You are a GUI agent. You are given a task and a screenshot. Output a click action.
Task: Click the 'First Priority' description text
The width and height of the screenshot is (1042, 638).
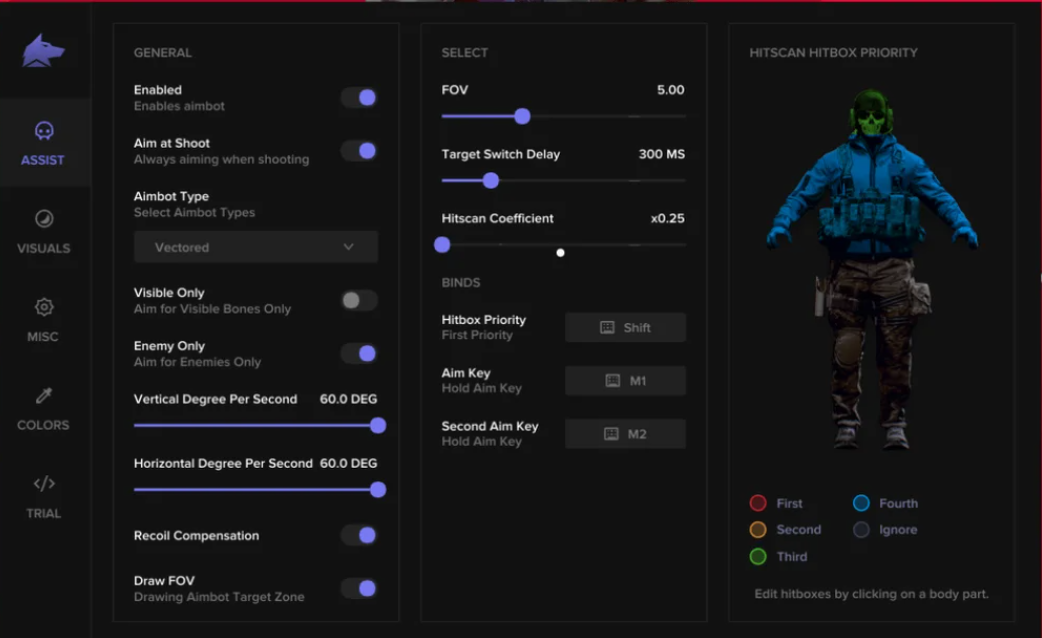click(477, 335)
